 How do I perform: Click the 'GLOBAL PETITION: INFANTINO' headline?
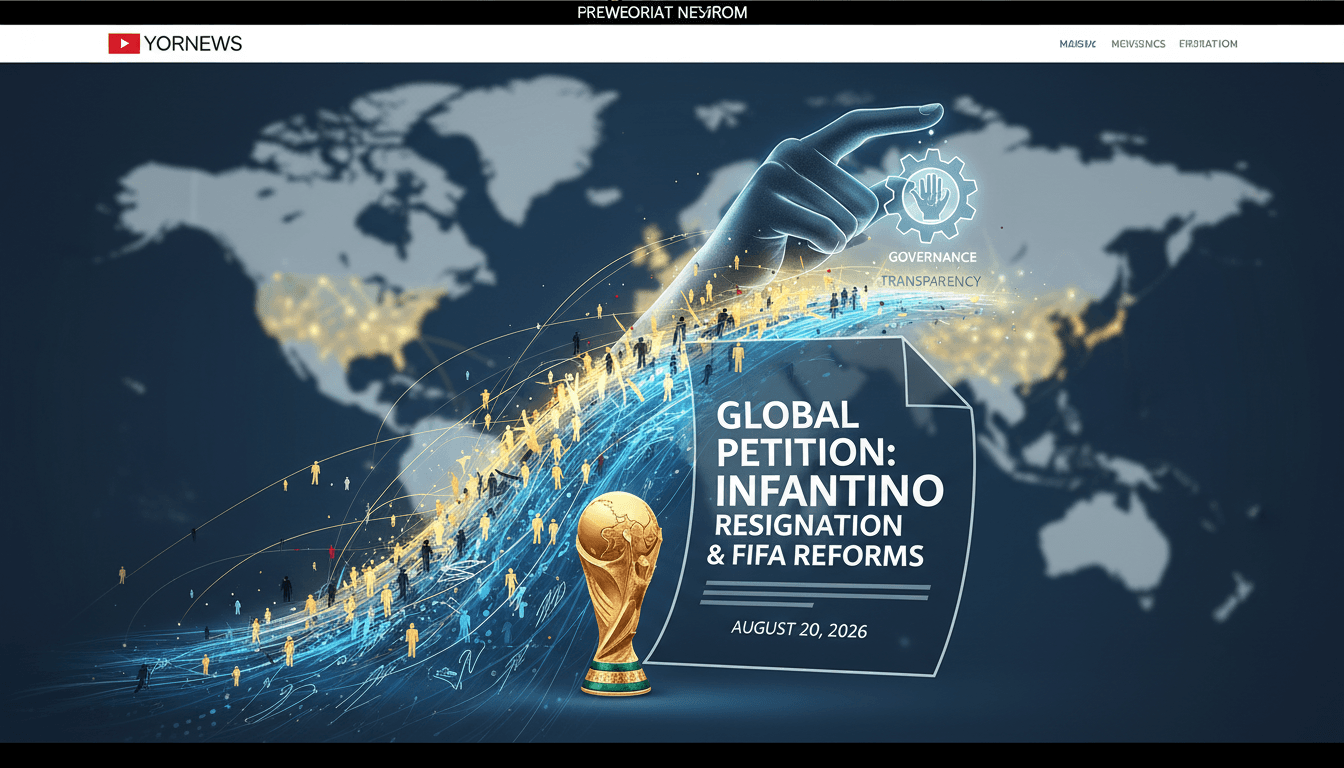tap(829, 453)
